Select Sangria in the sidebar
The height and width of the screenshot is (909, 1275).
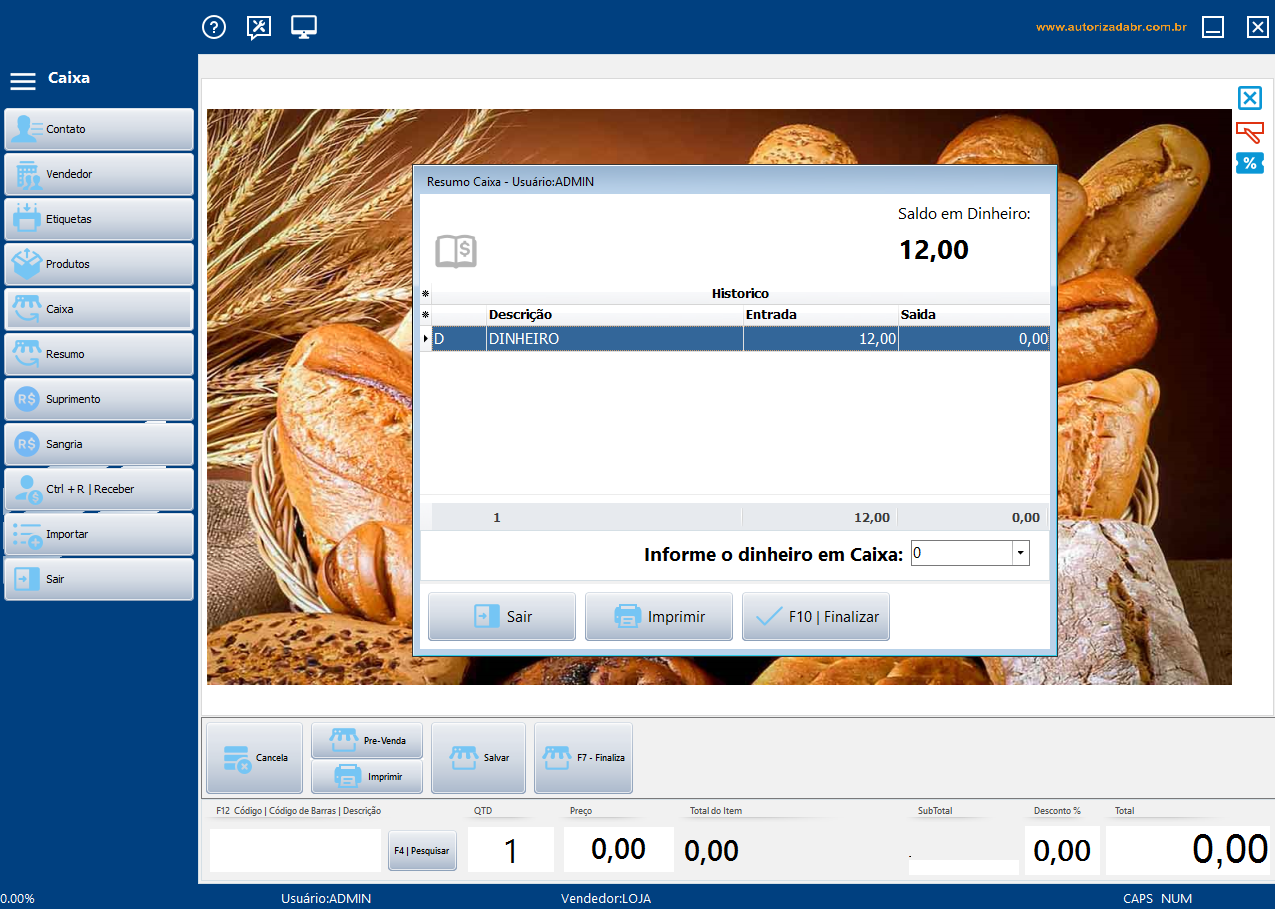click(x=98, y=444)
